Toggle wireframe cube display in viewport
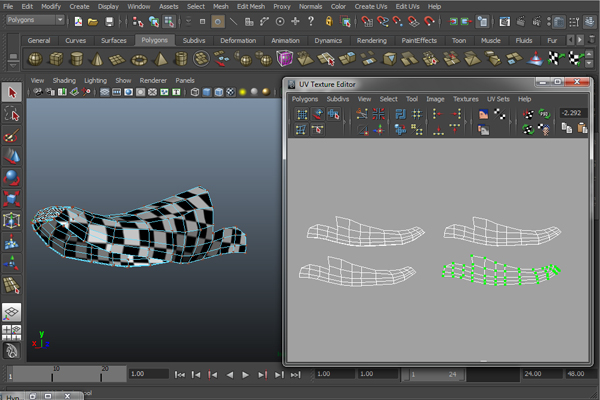 pyautogui.click(x=195, y=92)
